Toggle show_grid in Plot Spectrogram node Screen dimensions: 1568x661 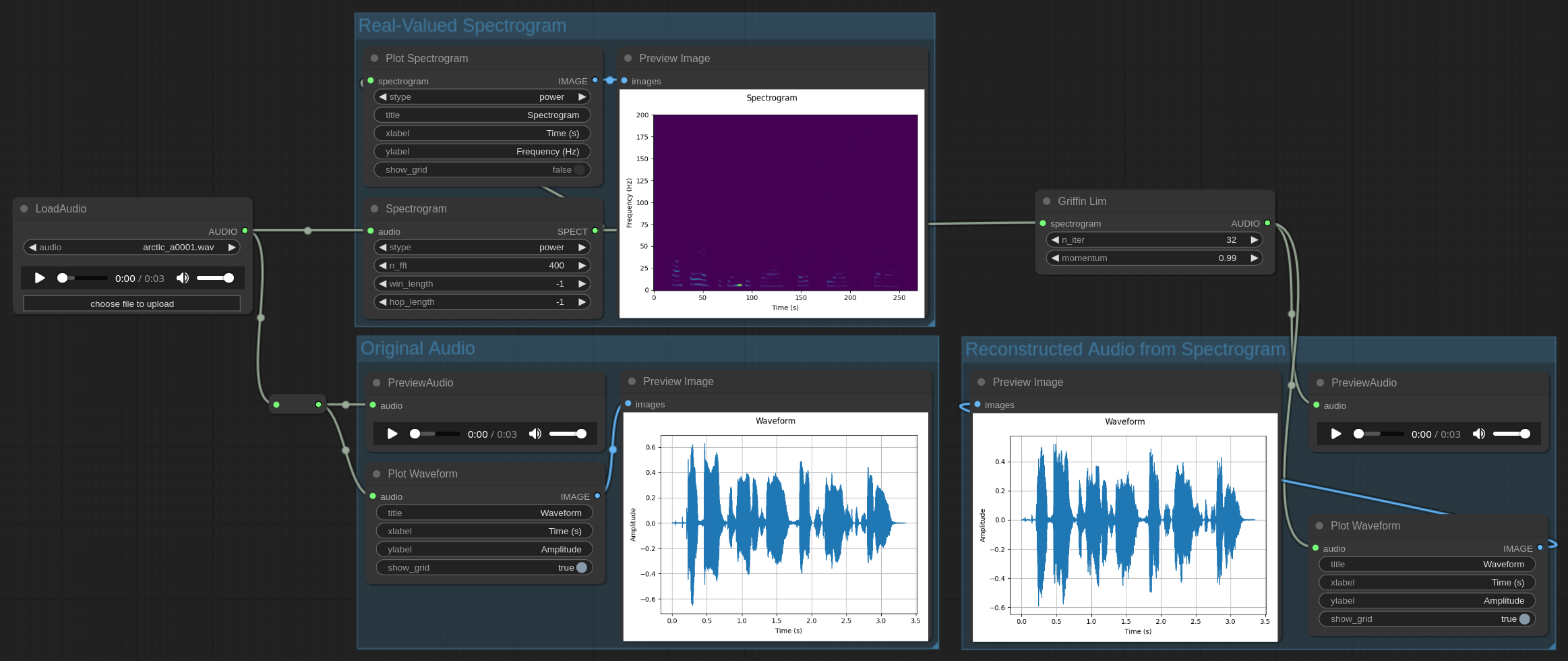pyautogui.click(x=483, y=170)
